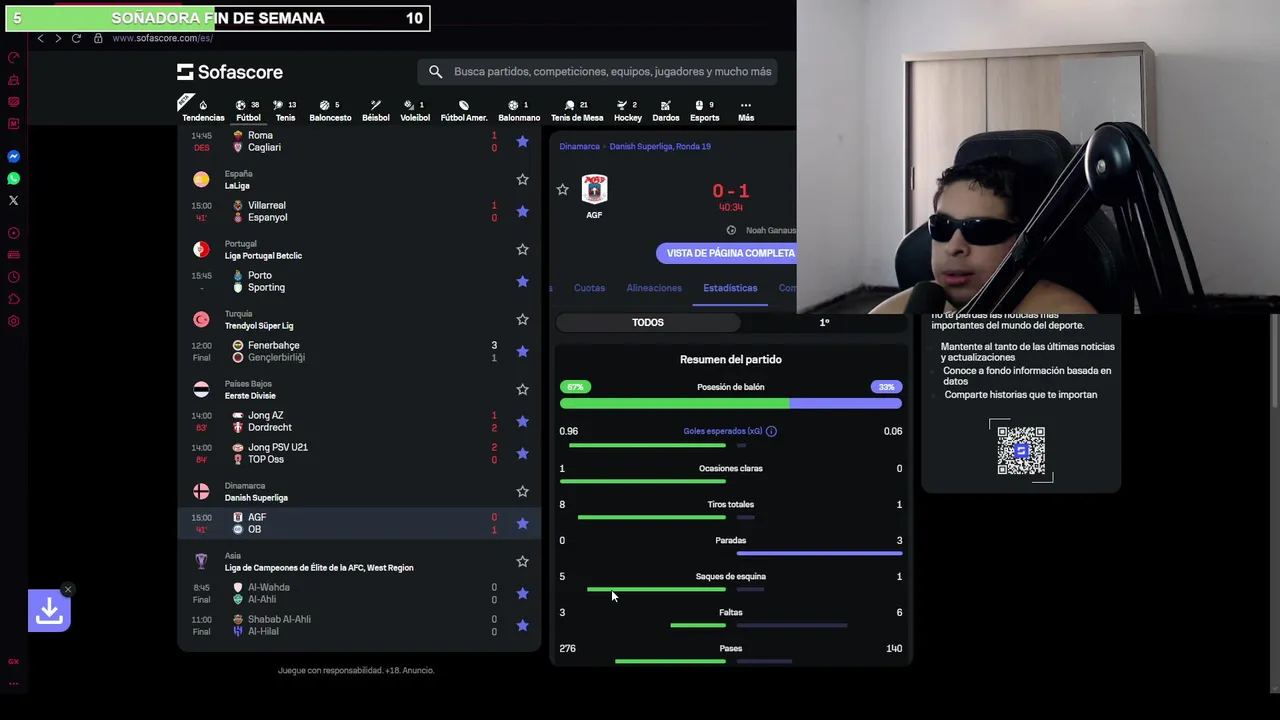
Task: Open browser sidebar player icon
Action: 14,233
